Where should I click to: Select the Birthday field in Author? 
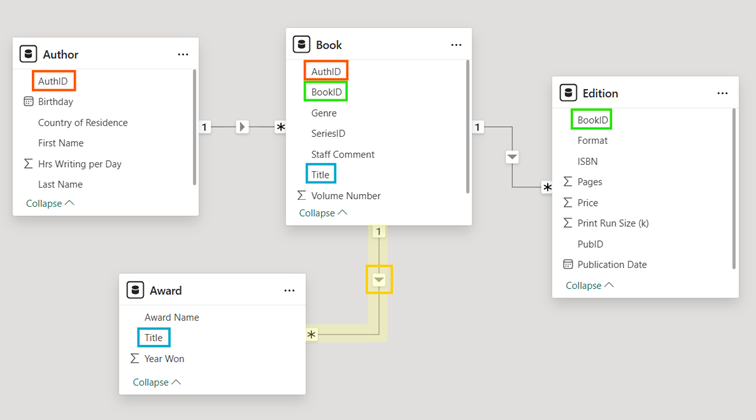(x=55, y=102)
